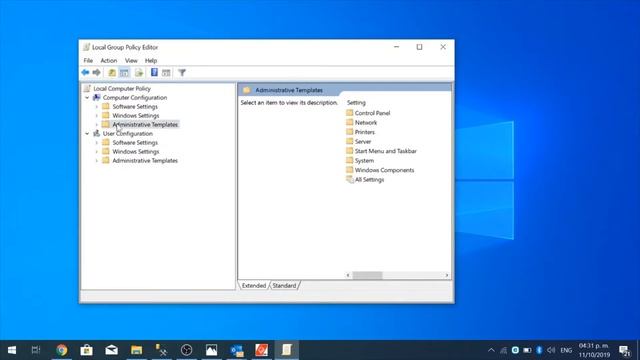Viewport: 640px width, 360px height.
Task: Click the blue Back arrow in toolbar
Action: pos(85,73)
